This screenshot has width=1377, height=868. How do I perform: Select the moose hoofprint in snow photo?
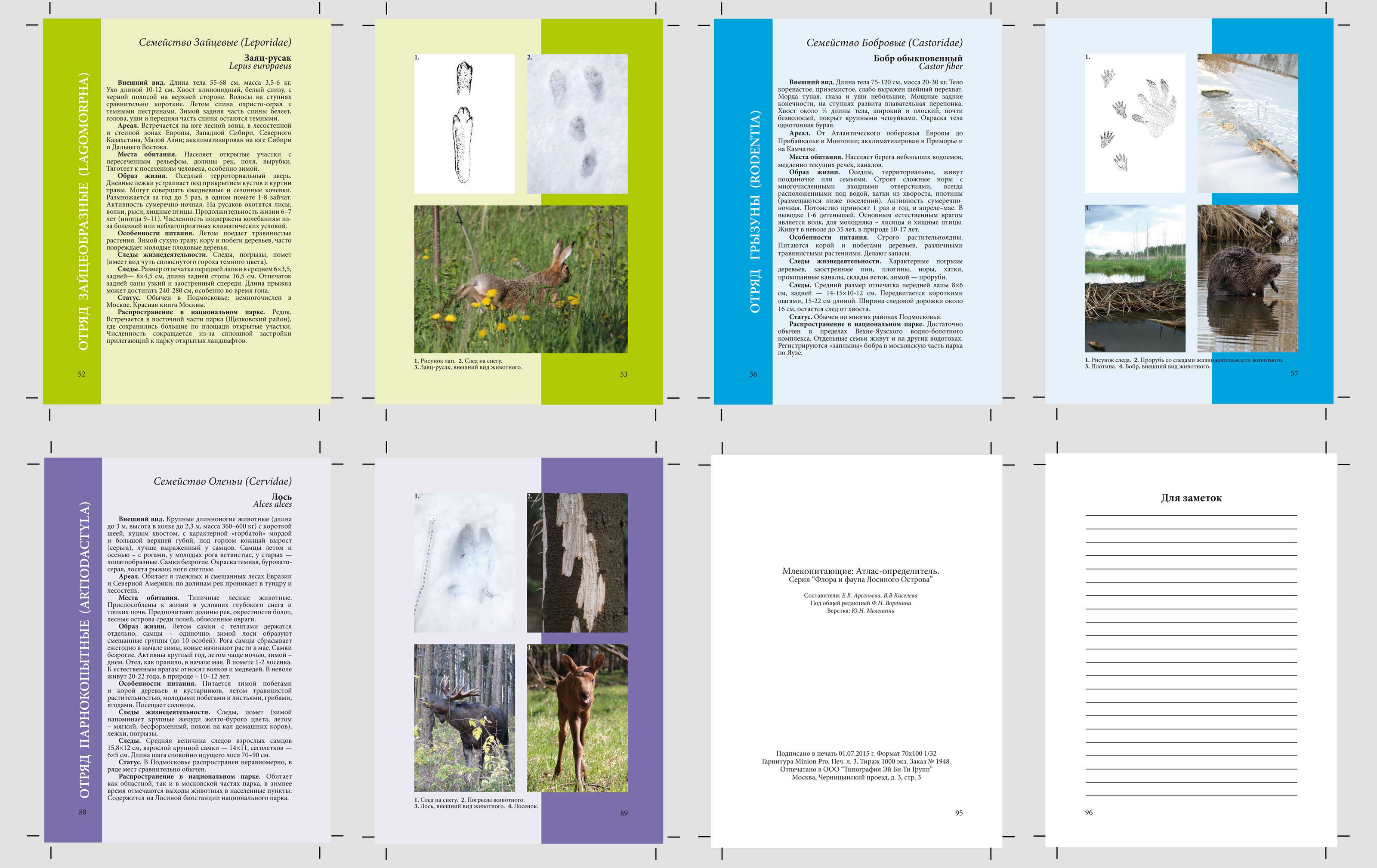pyautogui.click(x=464, y=562)
